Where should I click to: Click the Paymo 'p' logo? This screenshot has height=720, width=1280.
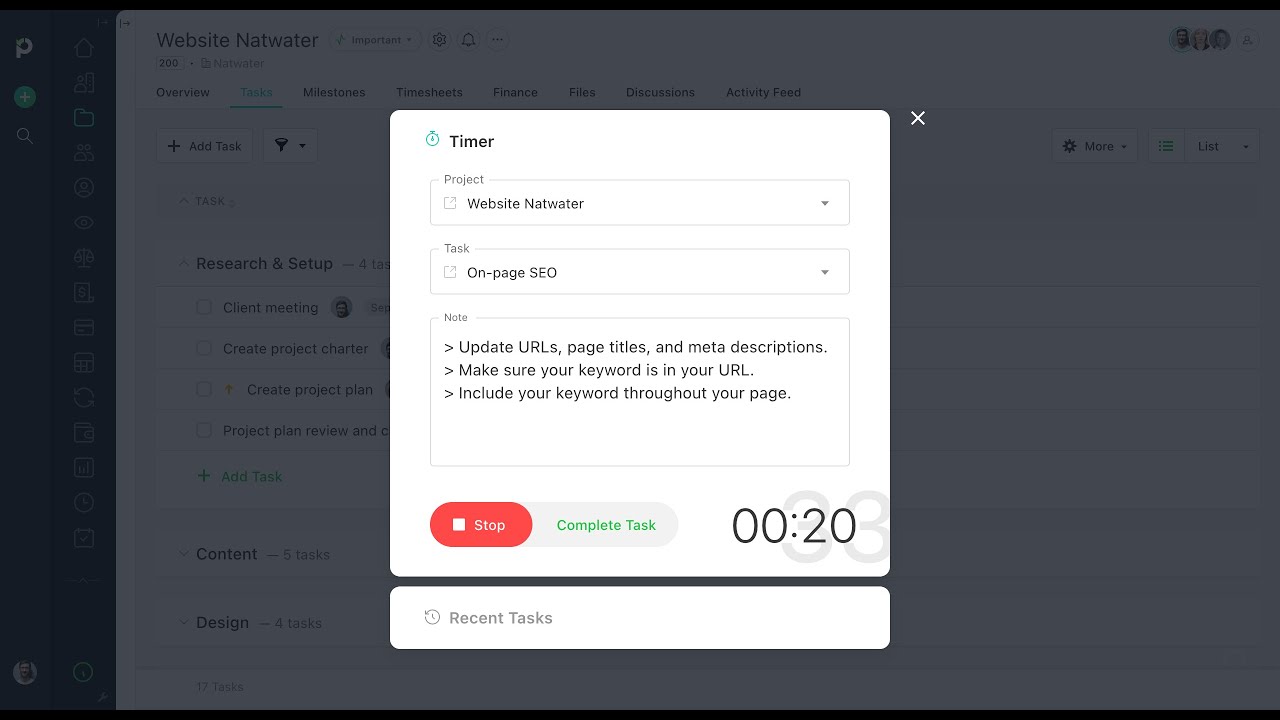click(x=25, y=47)
